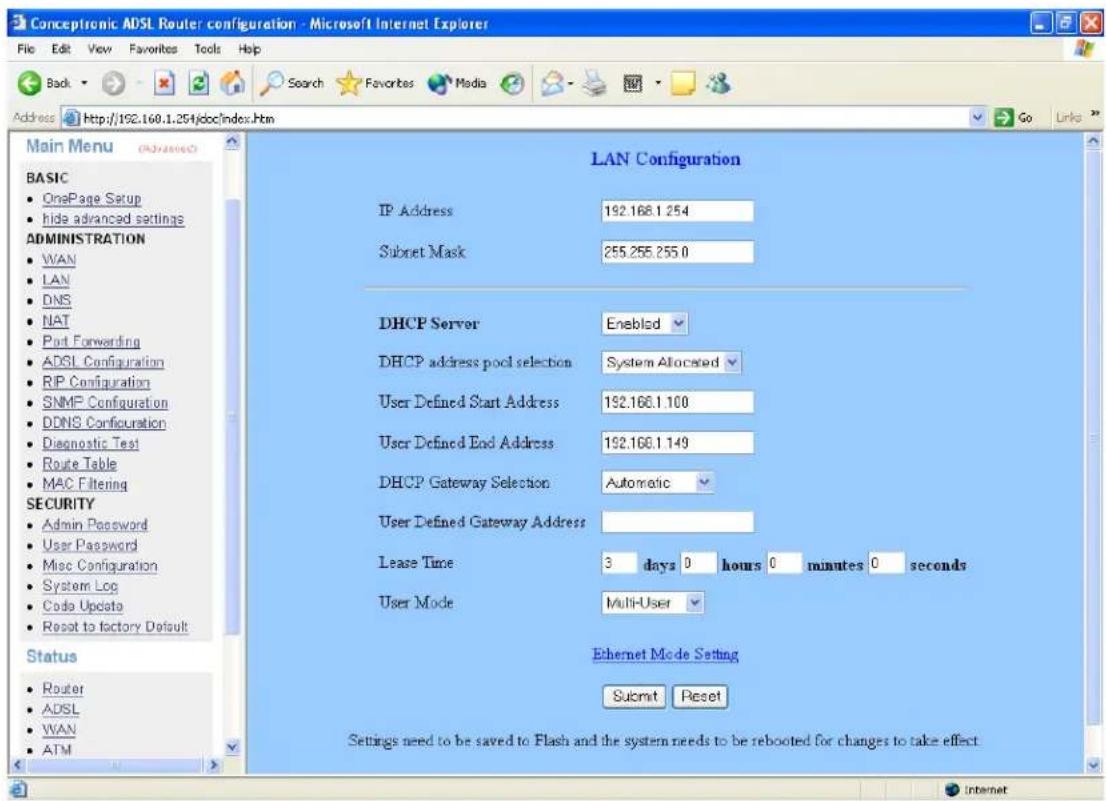1106x801 pixels.
Task: Open the Admin Password link
Action: (95, 525)
